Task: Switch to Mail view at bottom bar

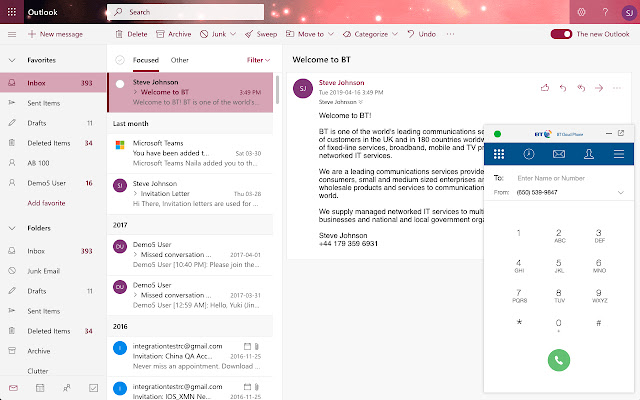Action: click(x=13, y=388)
